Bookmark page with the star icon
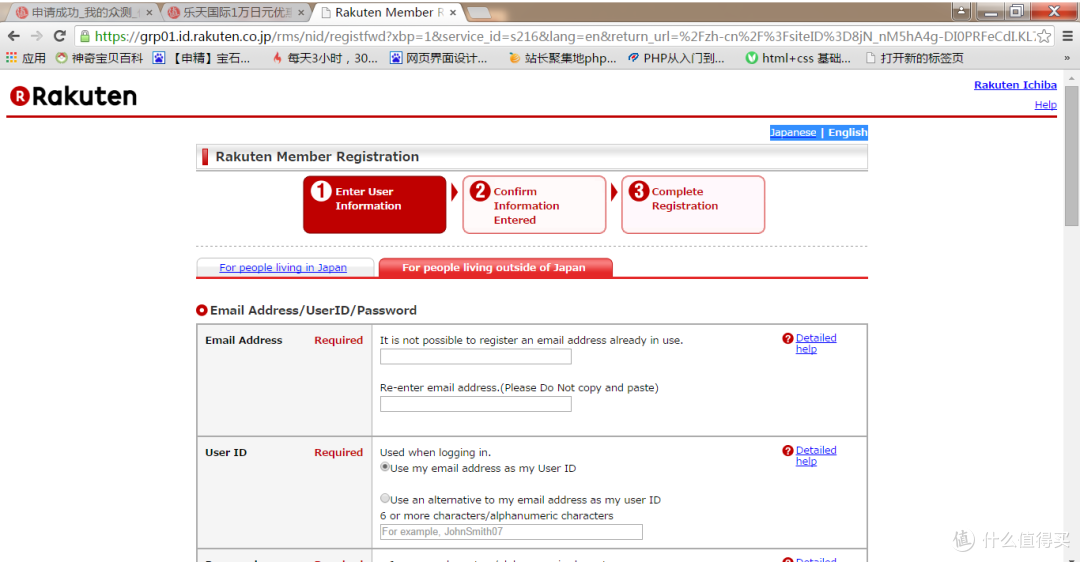 (1044, 36)
